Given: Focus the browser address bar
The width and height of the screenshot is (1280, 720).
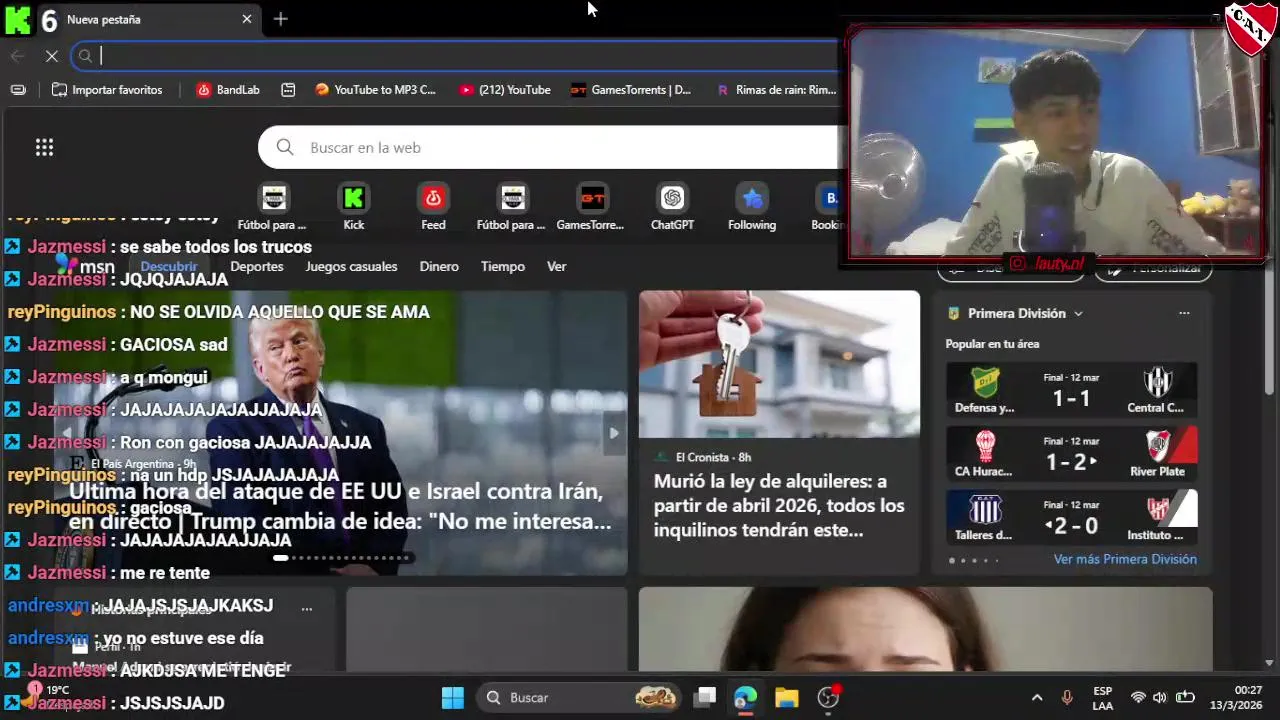Looking at the screenshot, I should click(455, 56).
